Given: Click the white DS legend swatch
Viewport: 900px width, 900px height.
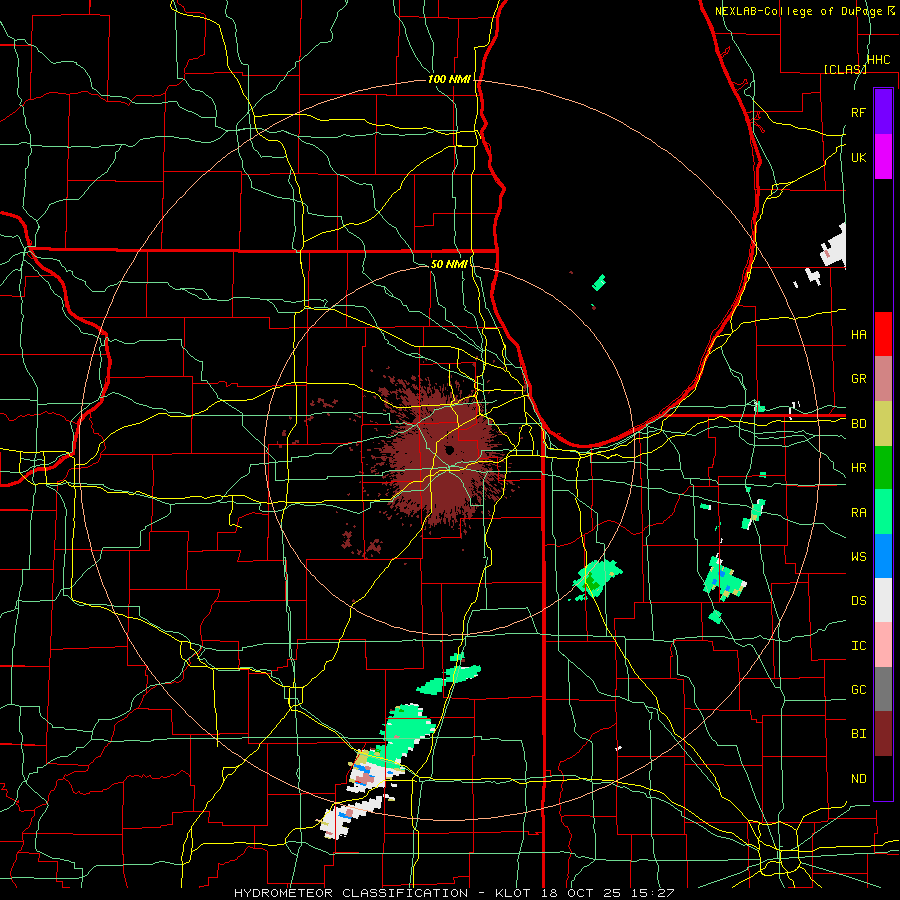Looking at the screenshot, I should [883, 600].
